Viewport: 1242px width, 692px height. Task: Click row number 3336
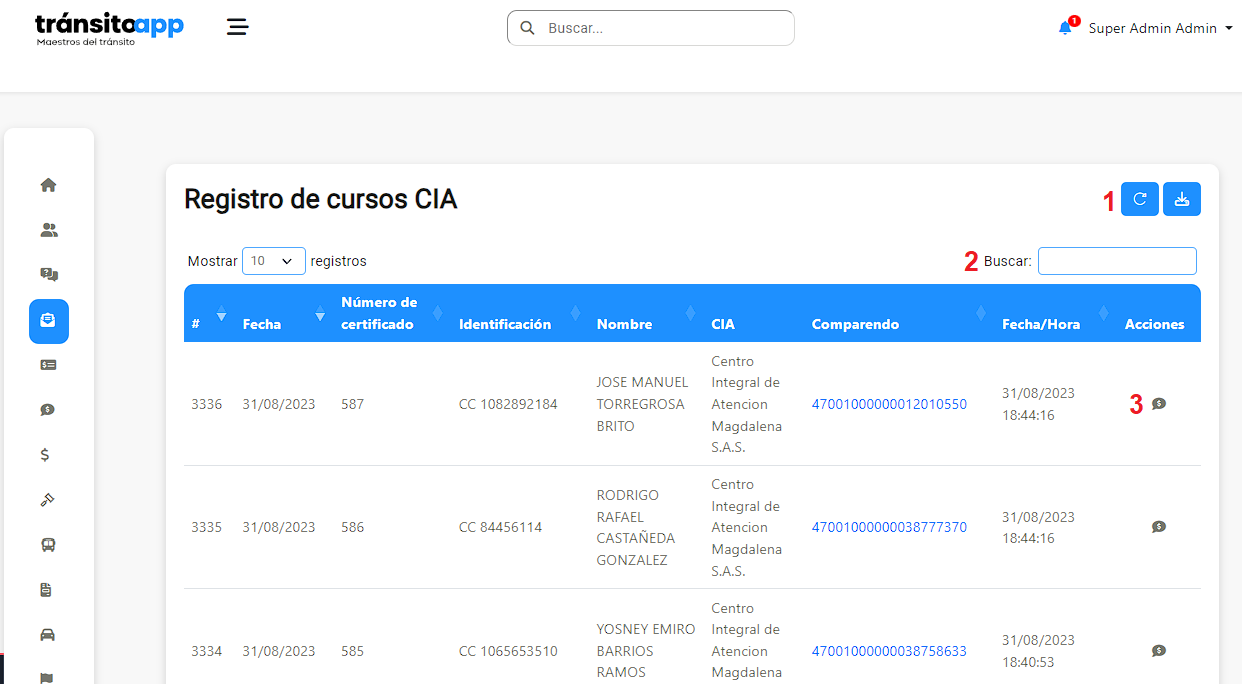pyautogui.click(x=207, y=404)
